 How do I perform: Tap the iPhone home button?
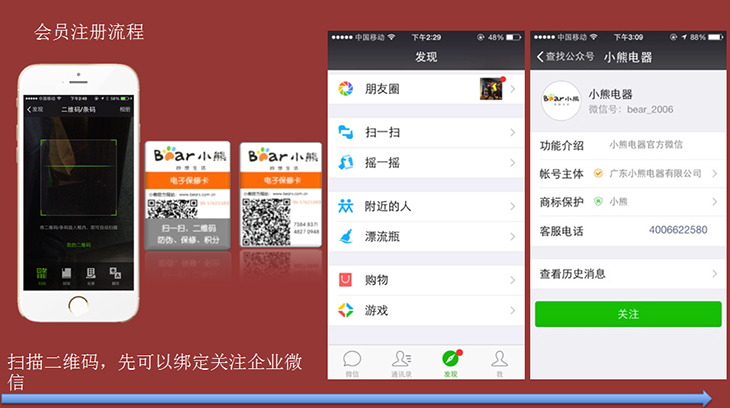click(78, 306)
